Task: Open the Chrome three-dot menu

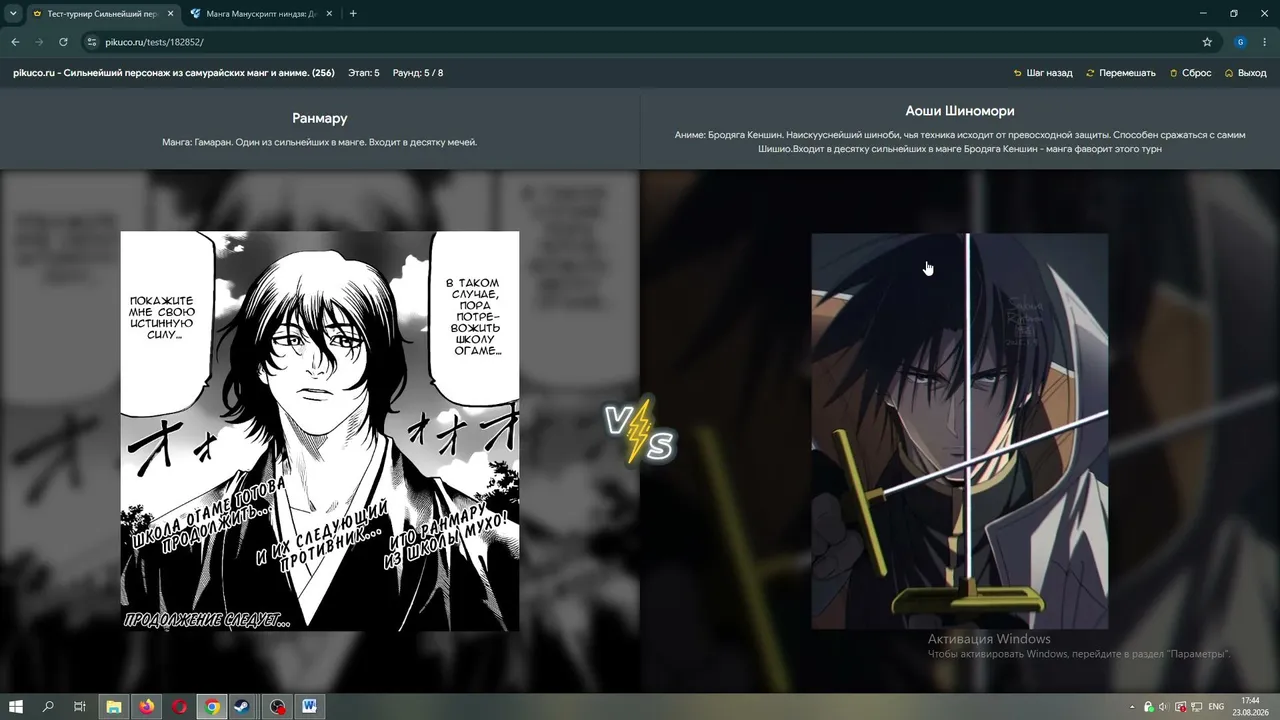Action: [1265, 42]
